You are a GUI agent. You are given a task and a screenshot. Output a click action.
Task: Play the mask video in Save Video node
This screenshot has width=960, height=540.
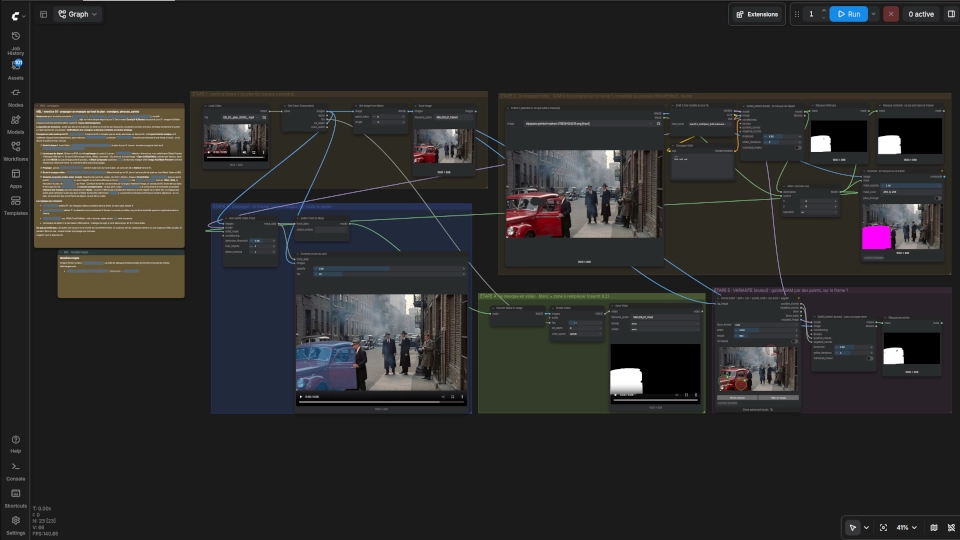tap(615, 395)
